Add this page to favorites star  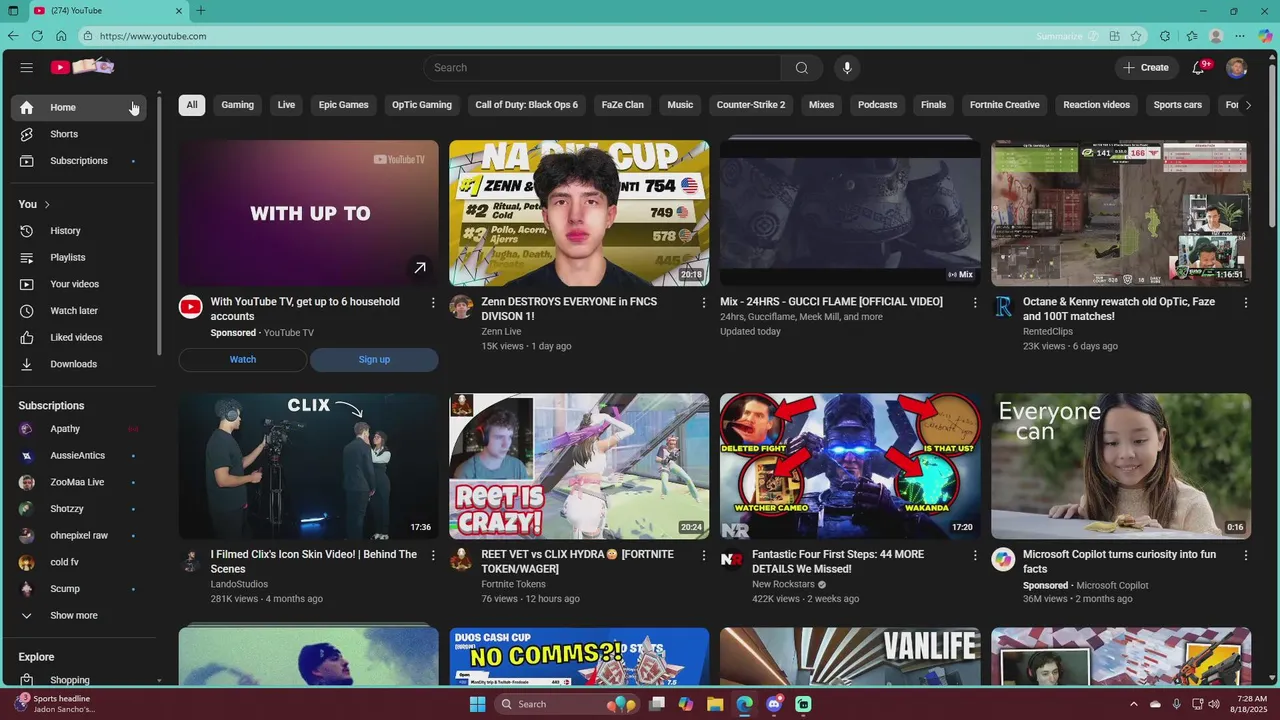coord(1136,36)
